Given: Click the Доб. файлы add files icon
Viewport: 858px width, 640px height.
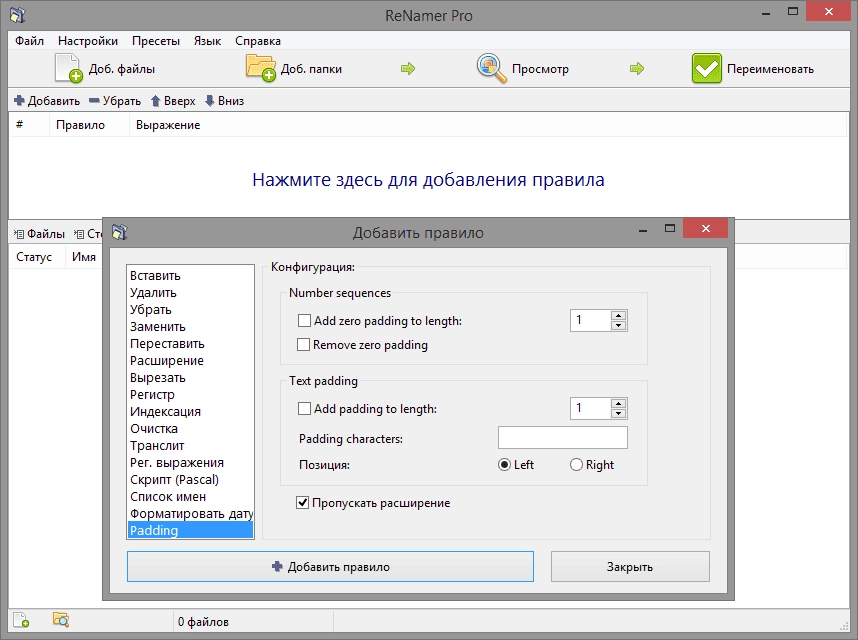Looking at the screenshot, I should pyautogui.click(x=68, y=68).
